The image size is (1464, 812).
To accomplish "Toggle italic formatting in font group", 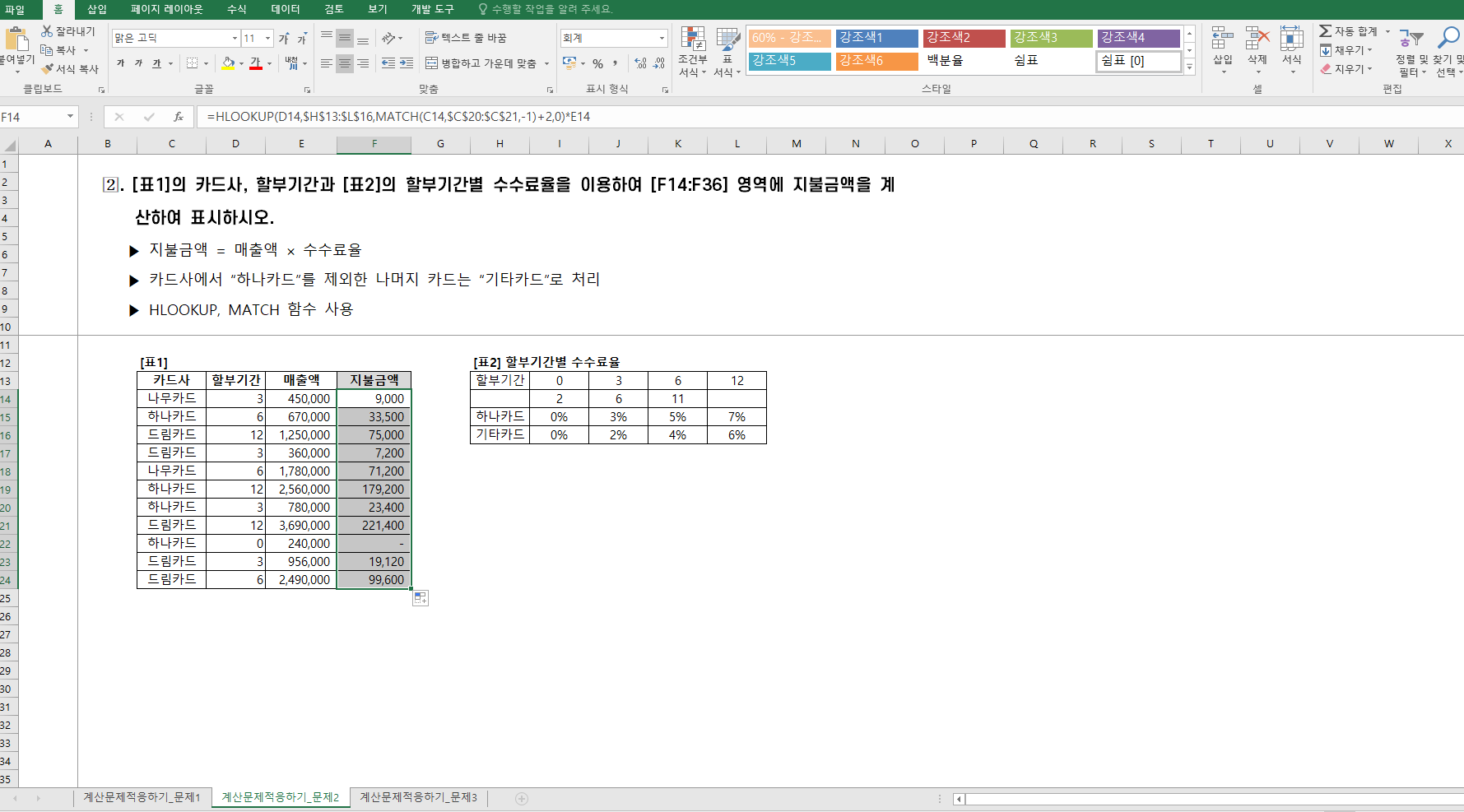I will click(138, 63).
